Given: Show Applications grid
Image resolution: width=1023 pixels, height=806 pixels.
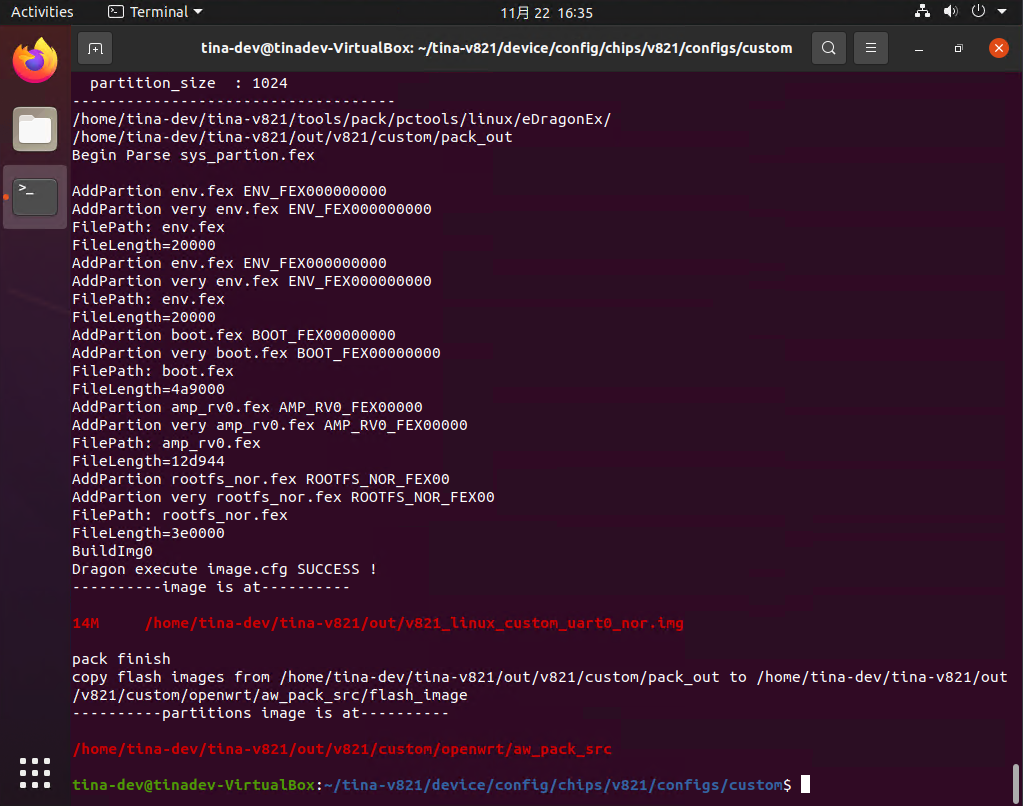Looking at the screenshot, I should (35, 773).
